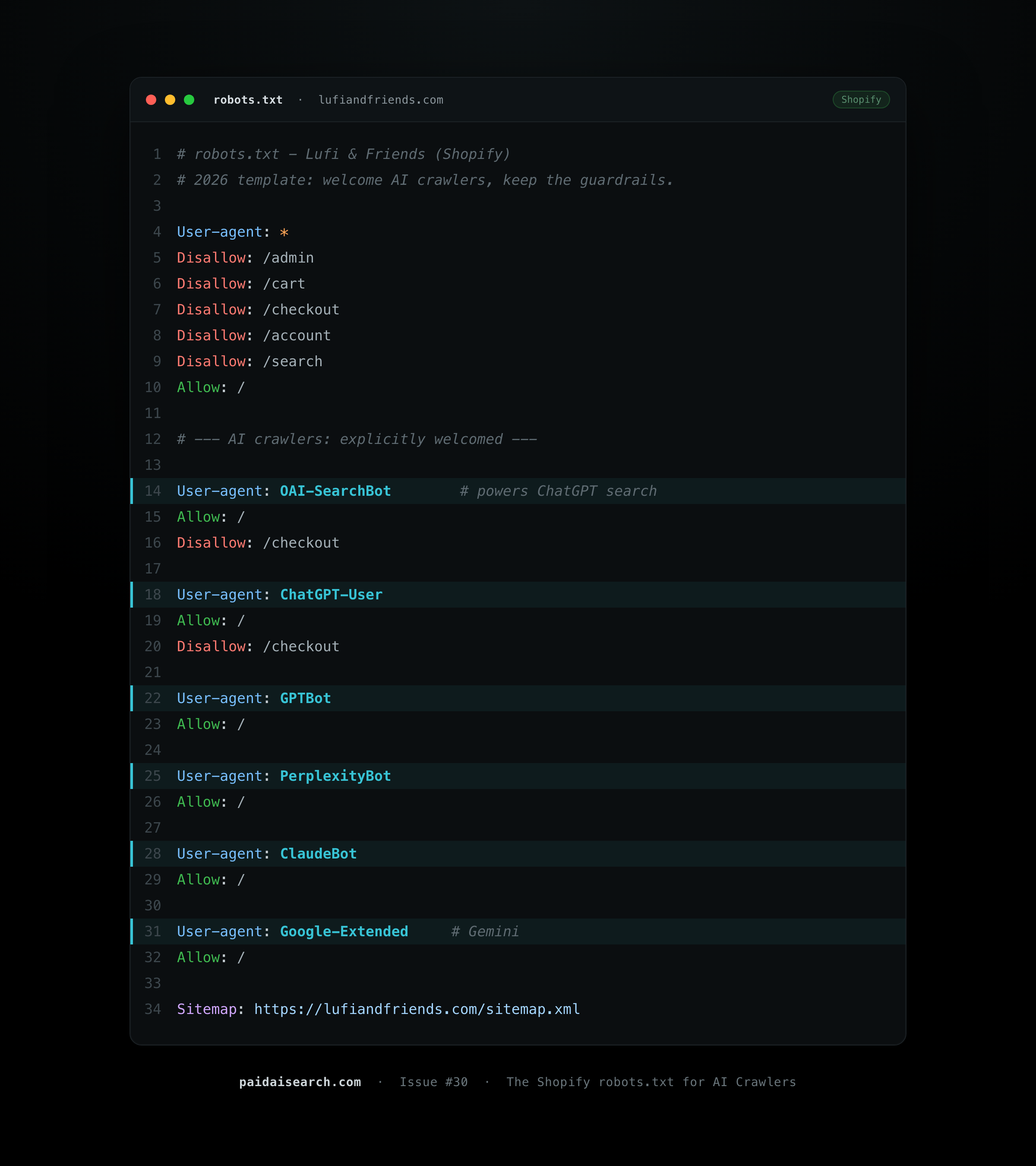Click the yellow minimize dot
The image size is (1036, 1166).
pos(170,100)
